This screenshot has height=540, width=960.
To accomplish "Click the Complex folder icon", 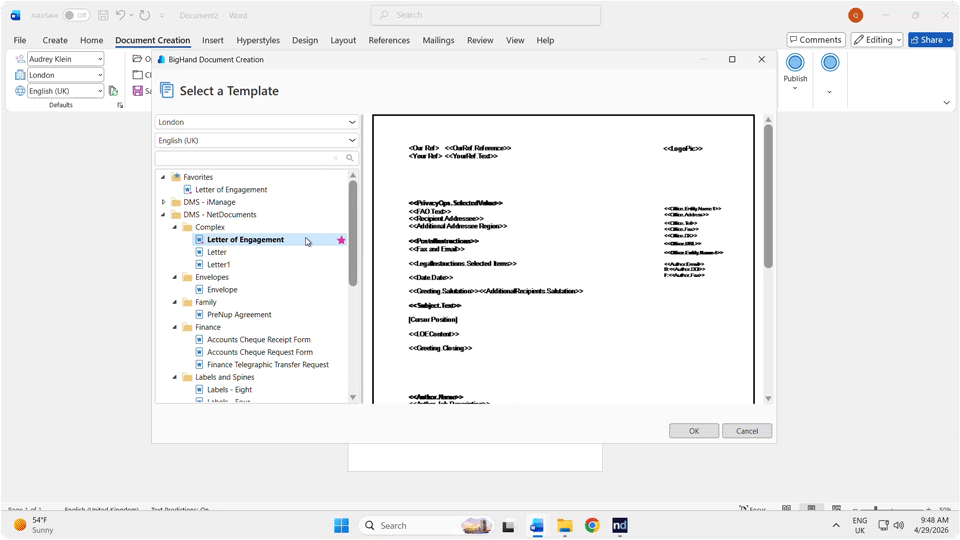I will pyautogui.click(x=188, y=227).
